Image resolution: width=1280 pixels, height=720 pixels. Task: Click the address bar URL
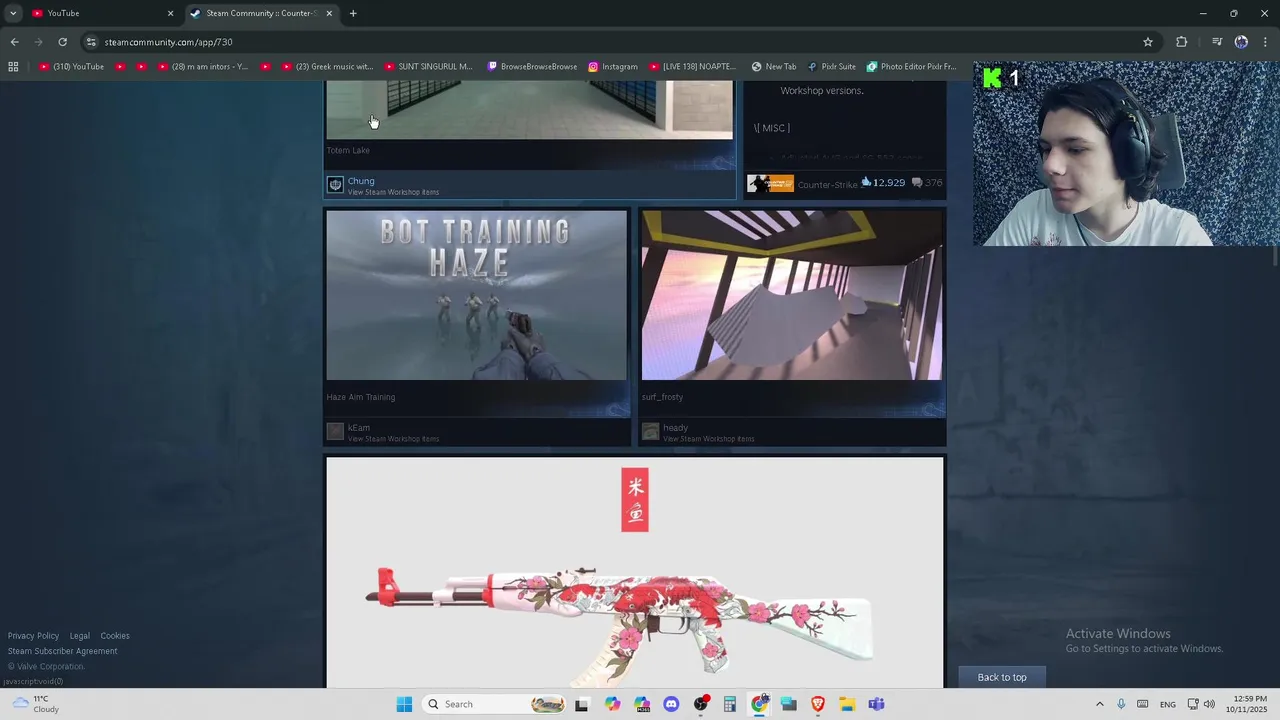[168, 42]
